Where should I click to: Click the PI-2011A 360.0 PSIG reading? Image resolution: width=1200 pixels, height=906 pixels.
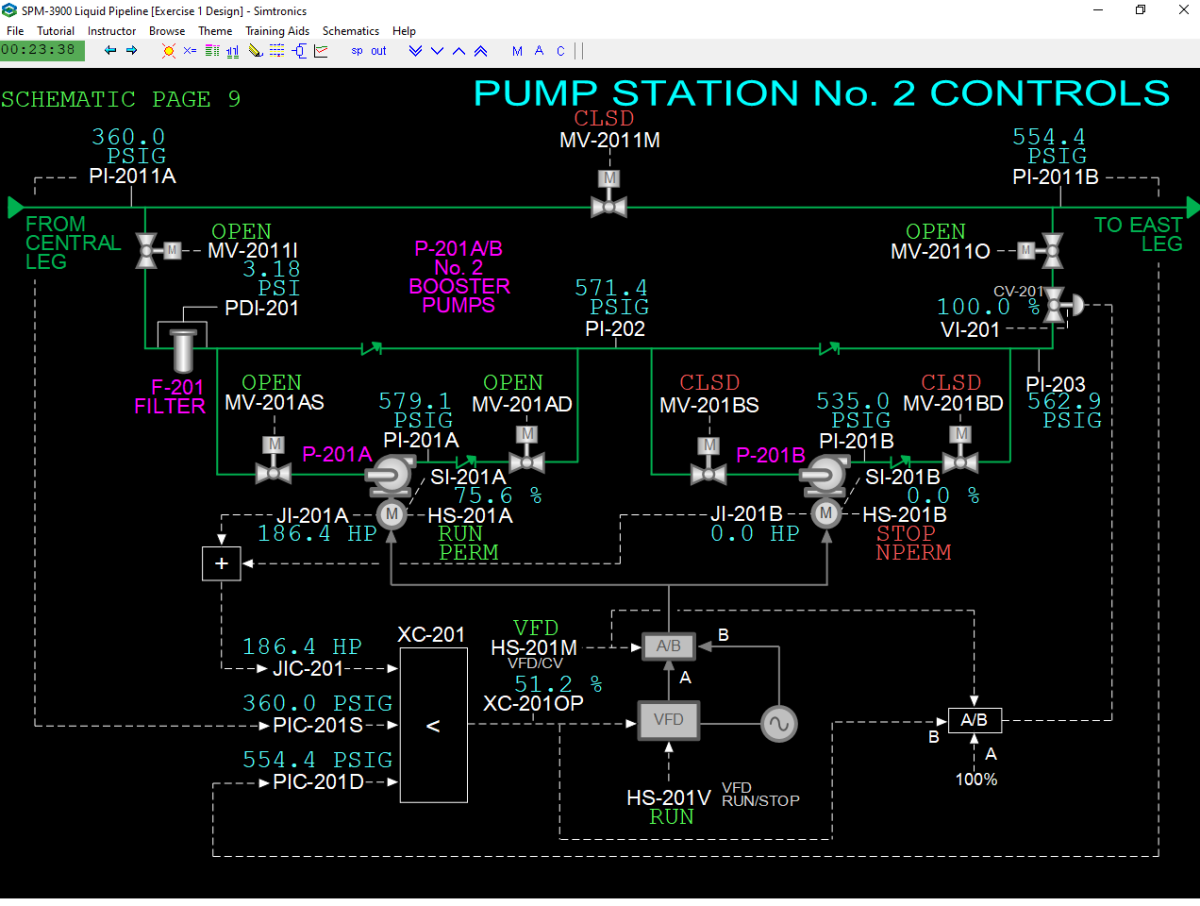coord(129,147)
